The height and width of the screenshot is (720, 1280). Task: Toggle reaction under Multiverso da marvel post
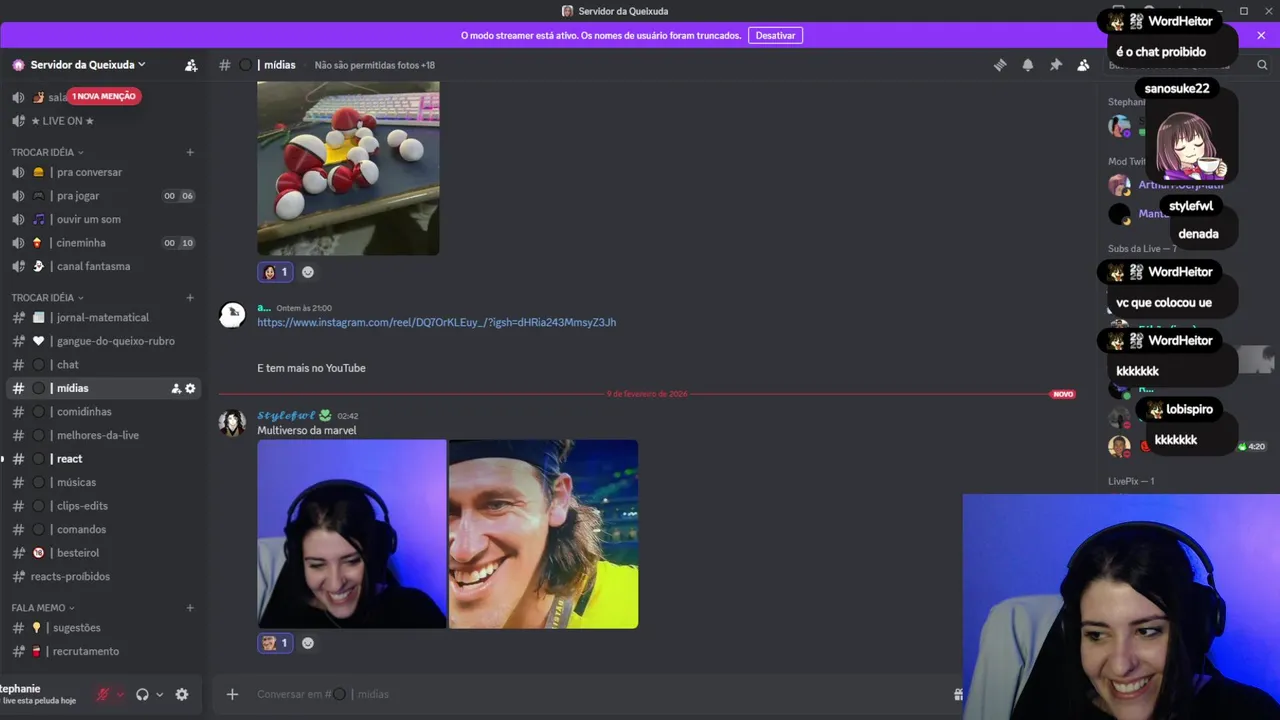coord(275,643)
